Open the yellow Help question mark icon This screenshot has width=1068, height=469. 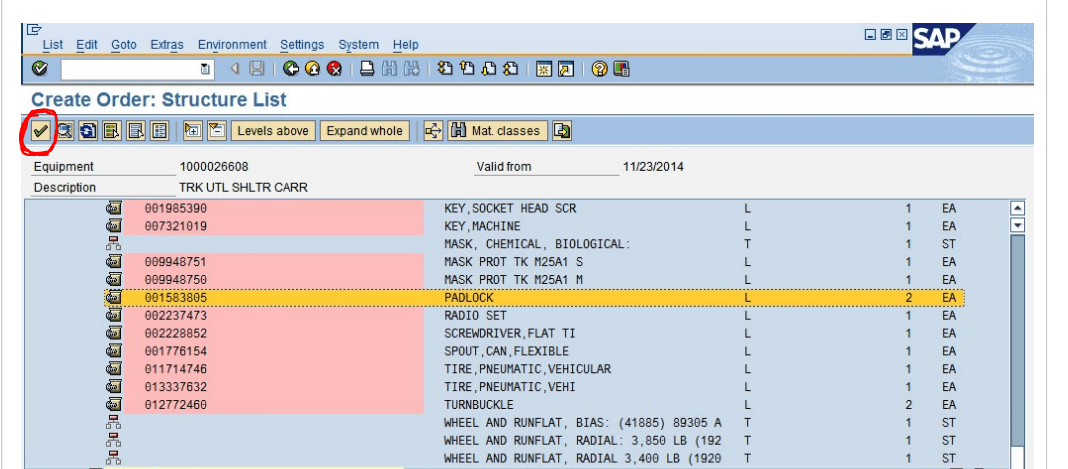pos(599,69)
